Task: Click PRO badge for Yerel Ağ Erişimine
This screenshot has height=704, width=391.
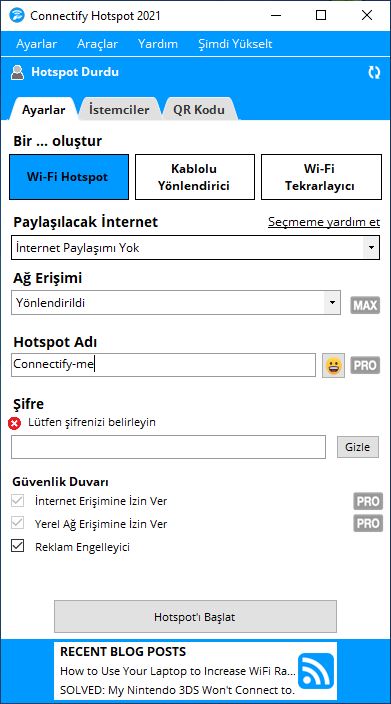Action: (x=368, y=523)
